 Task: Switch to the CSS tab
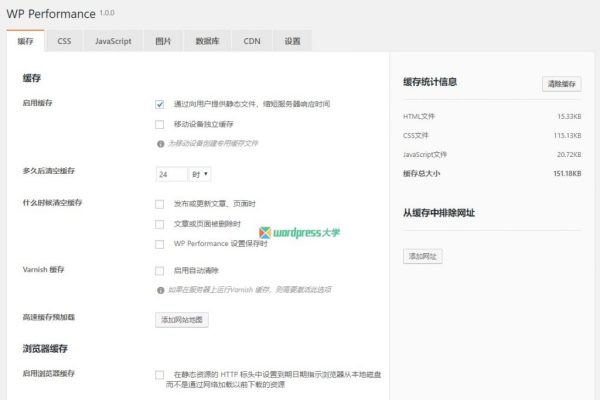(64, 41)
